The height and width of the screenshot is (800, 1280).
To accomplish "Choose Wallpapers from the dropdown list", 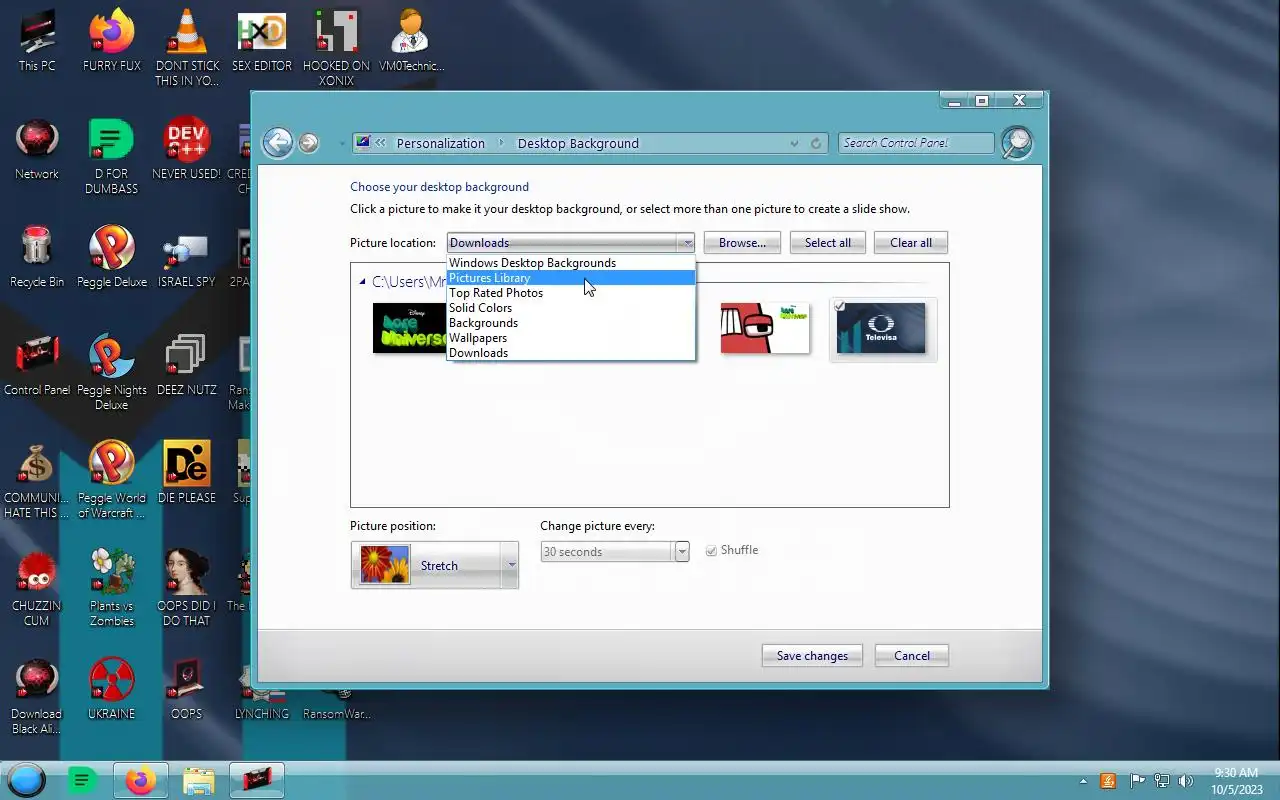I will click(570, 338).
